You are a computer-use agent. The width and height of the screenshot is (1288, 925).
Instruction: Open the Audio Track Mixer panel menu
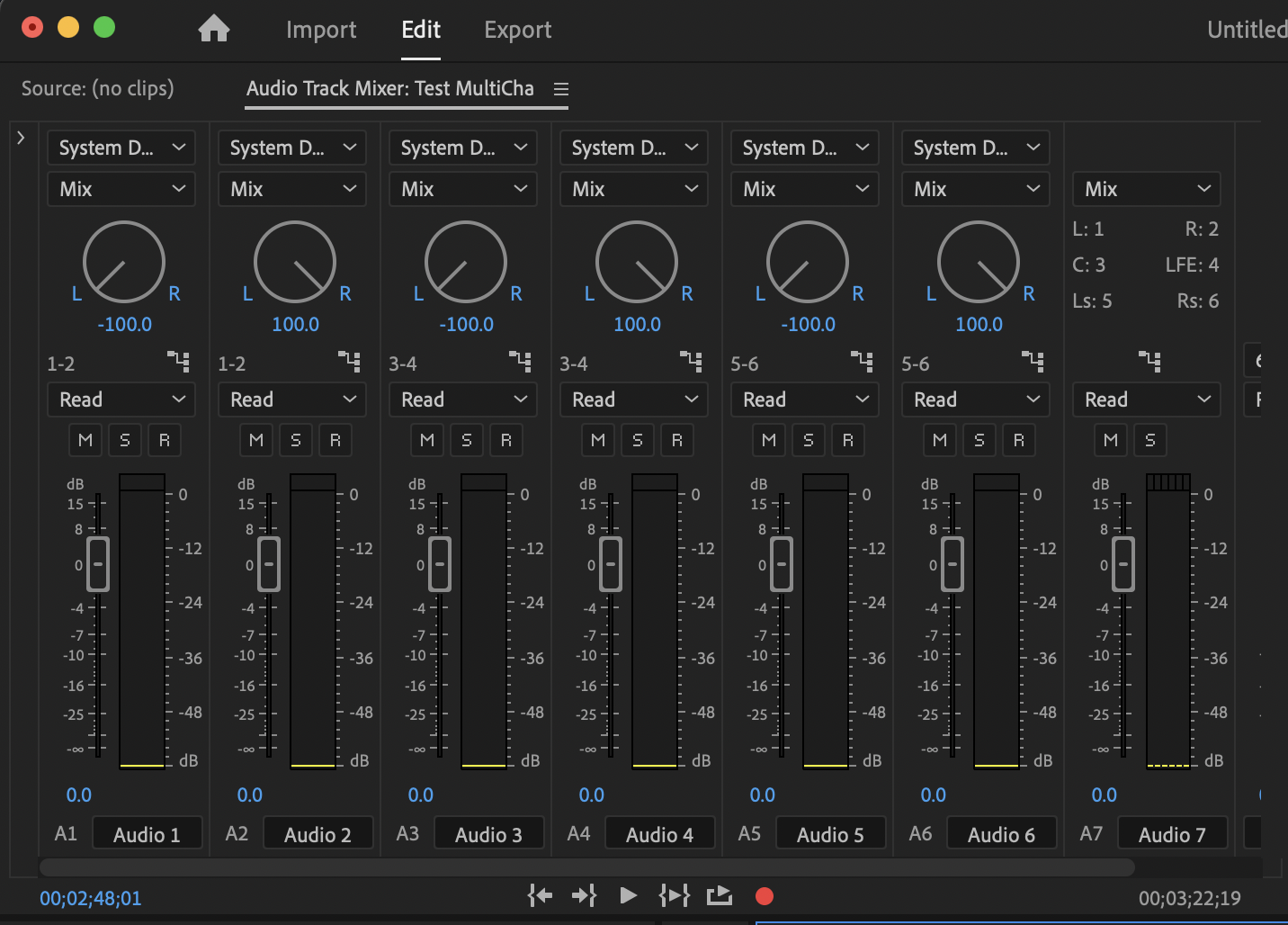[561, 89]
